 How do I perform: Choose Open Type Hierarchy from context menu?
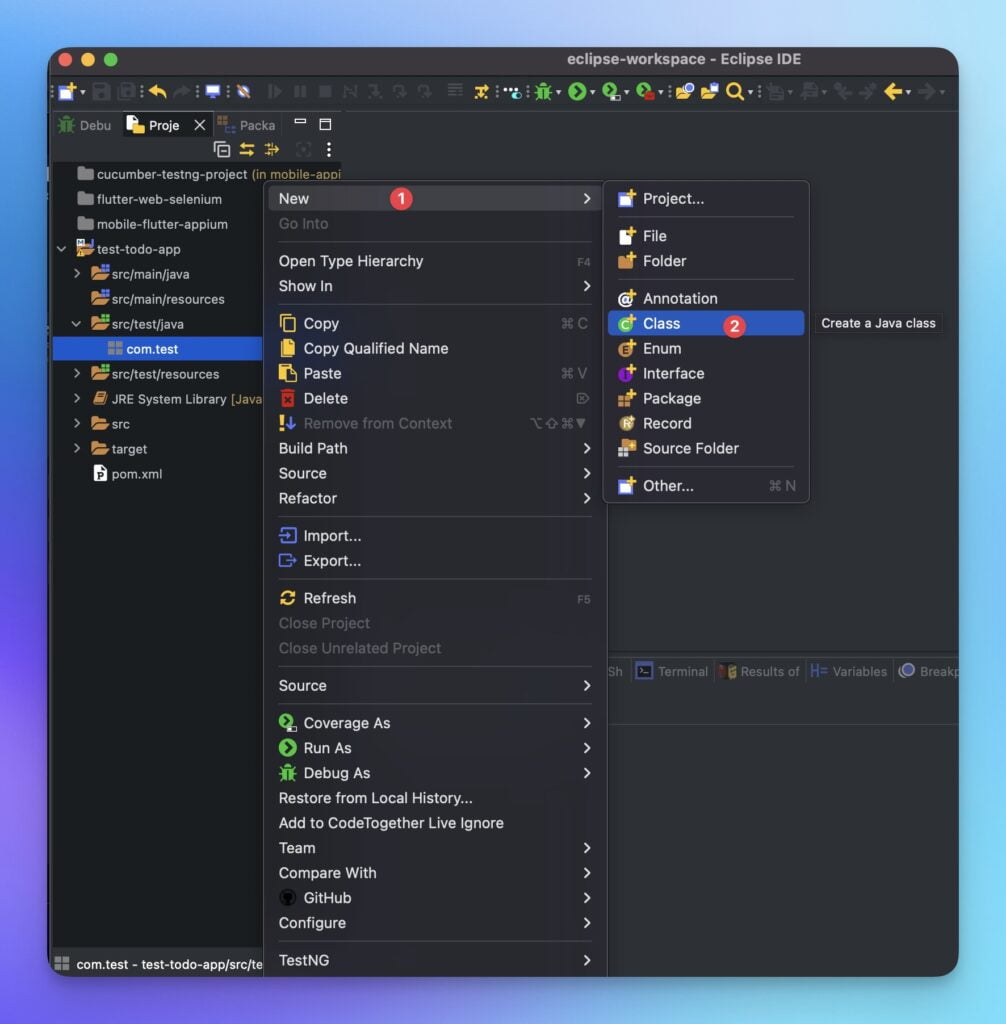[x=434, y=261]
